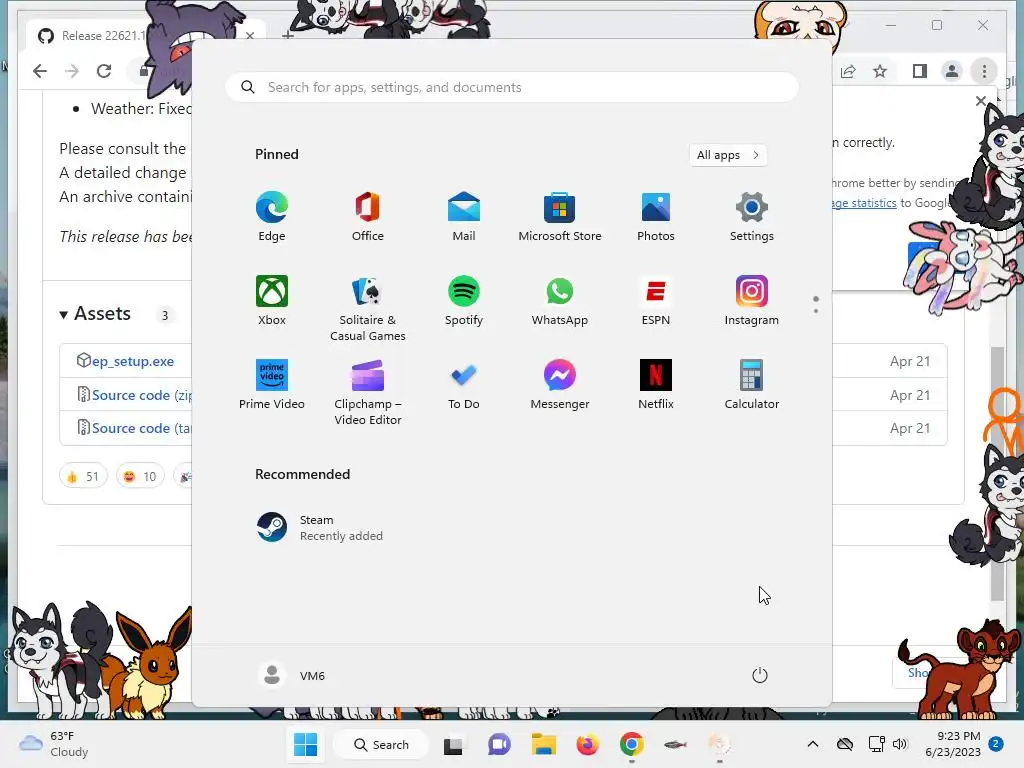Open Instagram

click(752, 300)
